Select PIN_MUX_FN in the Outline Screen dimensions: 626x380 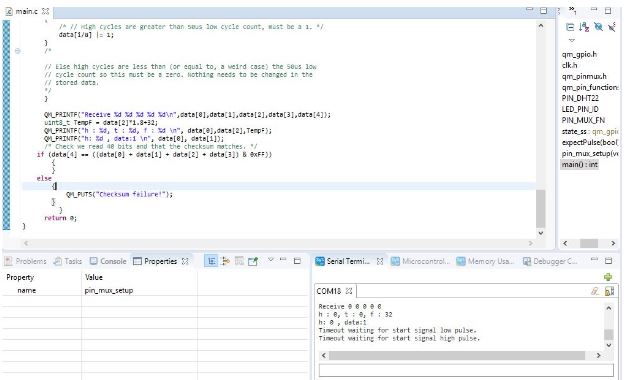(x=583, y=120)
